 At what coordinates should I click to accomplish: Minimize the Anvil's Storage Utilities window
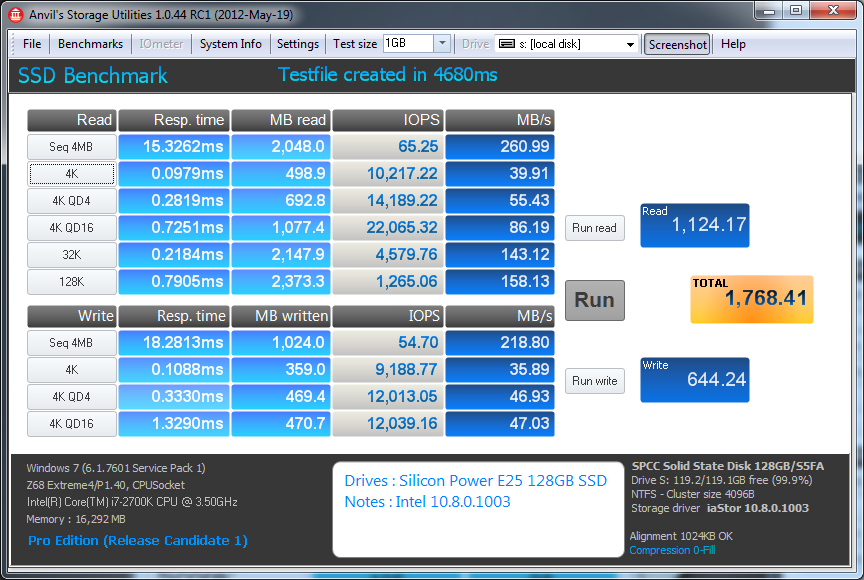coord(769,10)
